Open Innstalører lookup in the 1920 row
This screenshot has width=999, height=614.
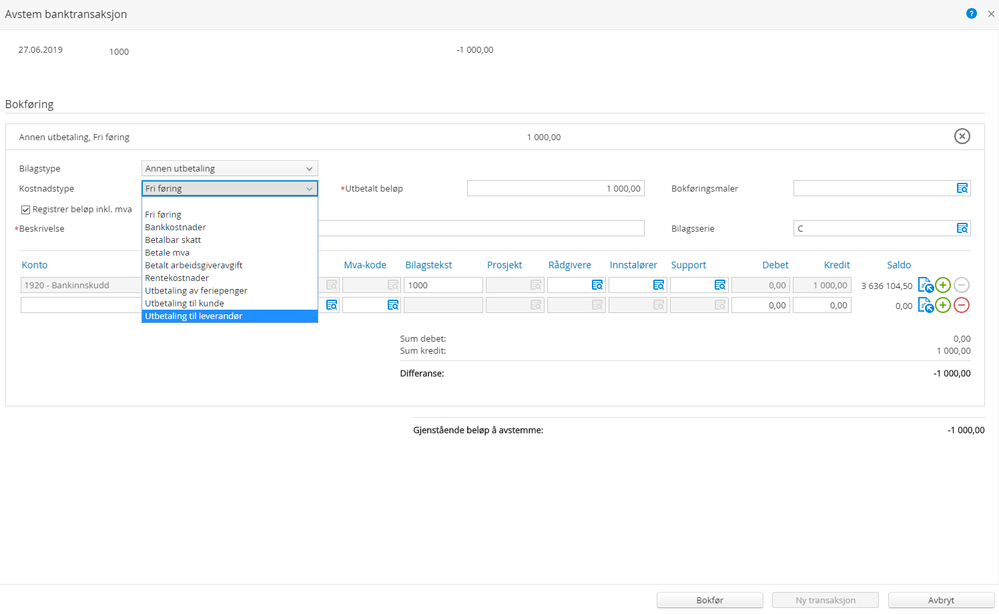click(658, 285)
